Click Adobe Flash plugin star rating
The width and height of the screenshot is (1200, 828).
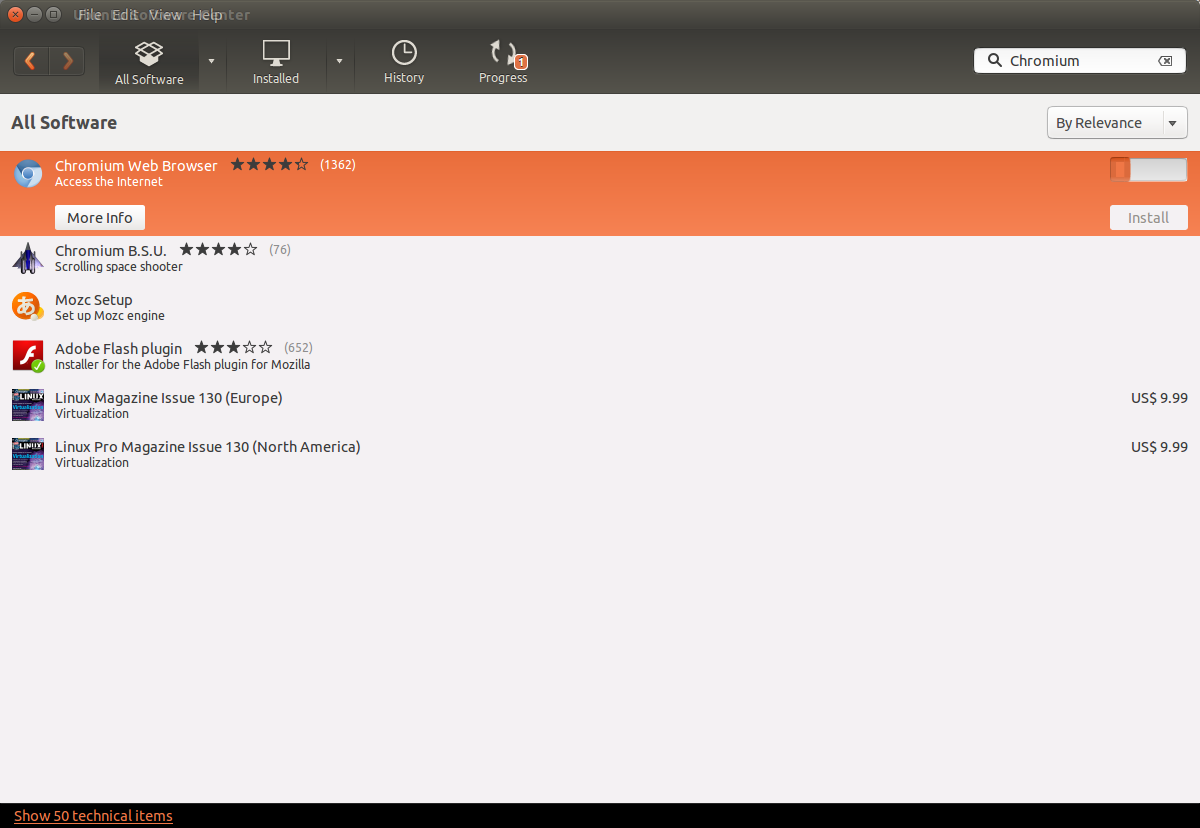click(233, 348)
